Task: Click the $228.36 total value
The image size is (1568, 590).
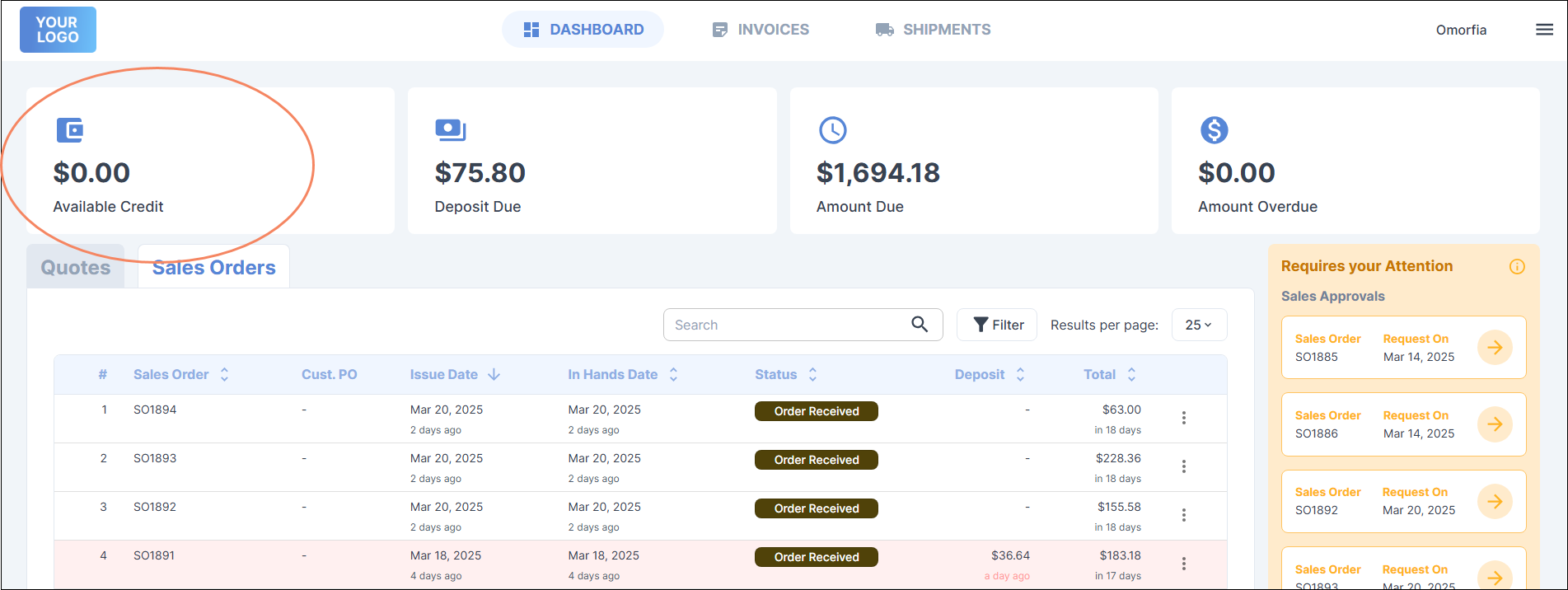Action: 1118,458
